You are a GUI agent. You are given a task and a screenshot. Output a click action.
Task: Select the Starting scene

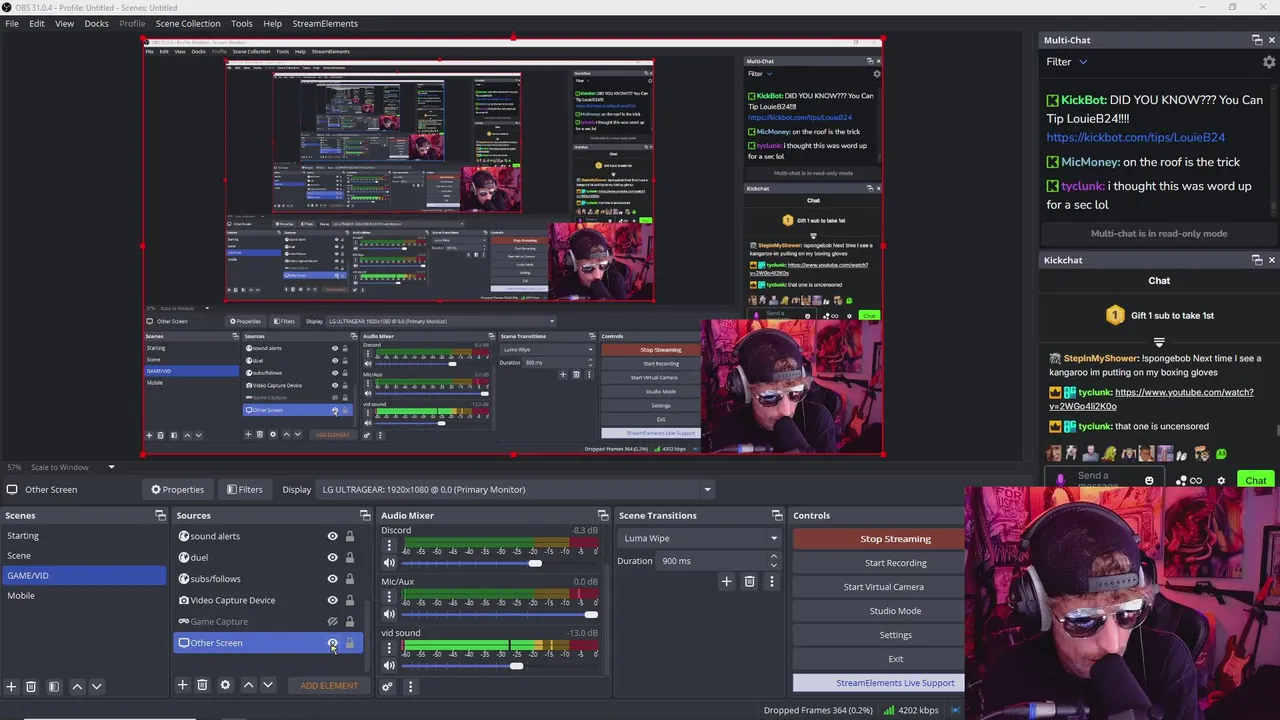coord(84,535)
